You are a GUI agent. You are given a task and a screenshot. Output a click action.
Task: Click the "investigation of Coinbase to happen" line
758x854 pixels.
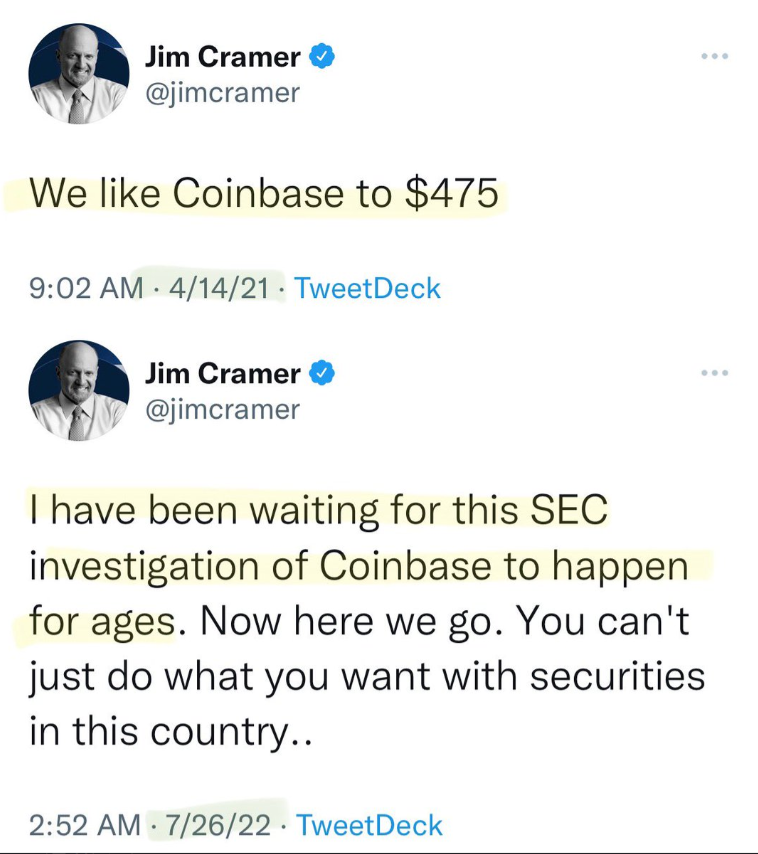[359, 566]
